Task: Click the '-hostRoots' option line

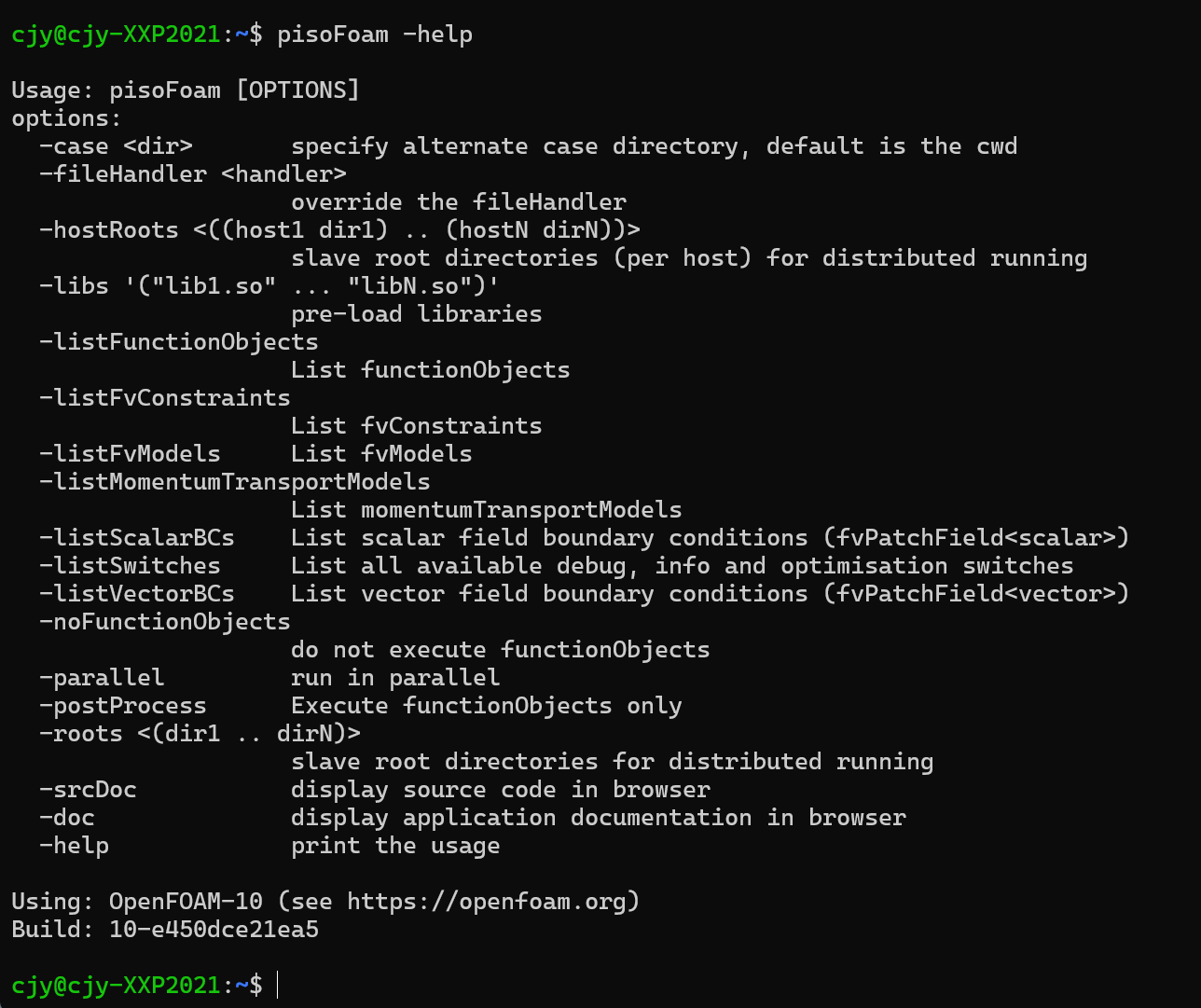Action: pos(339,230)
